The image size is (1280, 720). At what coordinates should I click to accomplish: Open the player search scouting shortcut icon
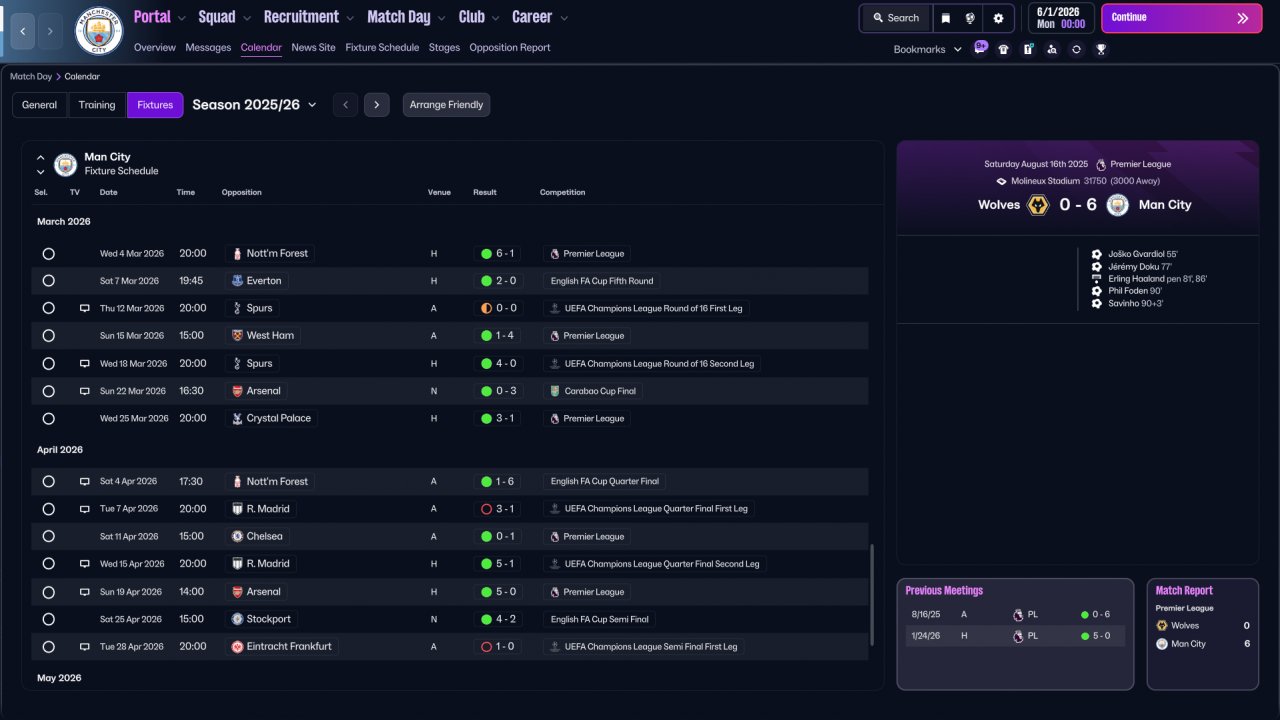pos(1052,49)
